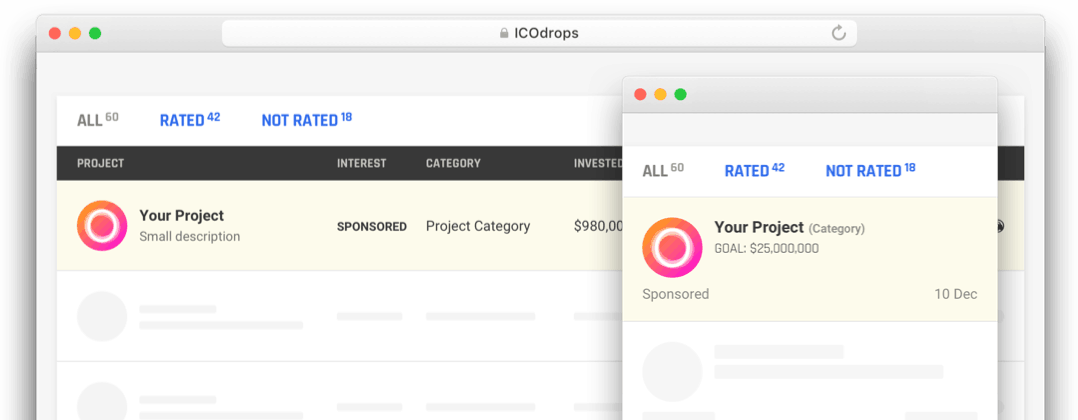The height and width of the screenshot is (420, 1078).
Task: Click the small round icon right of the mobile window
Action: pyautogui.click(x=999, y=226)
